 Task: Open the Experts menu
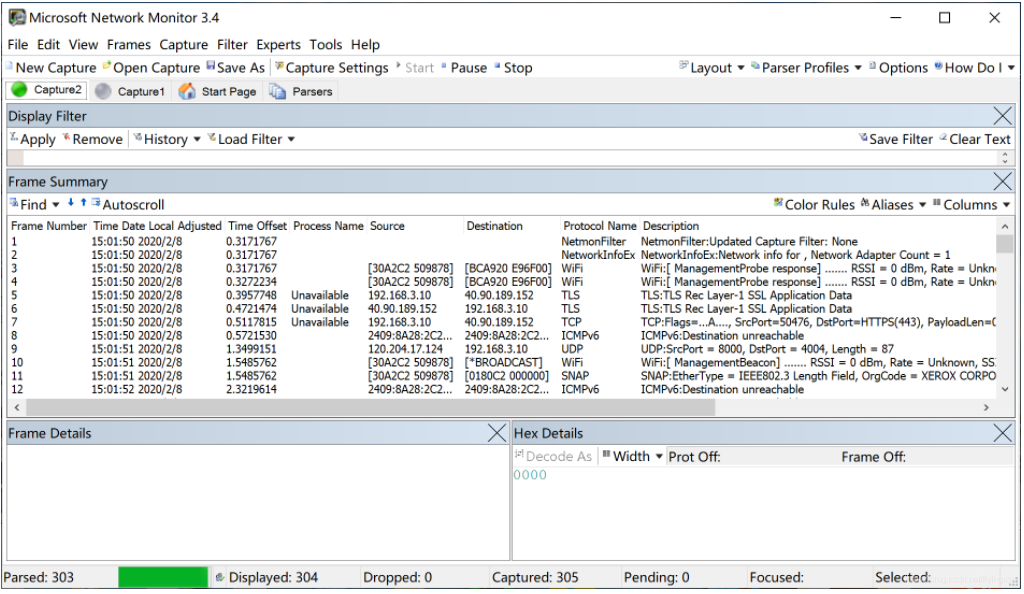(x=278, y=45)
